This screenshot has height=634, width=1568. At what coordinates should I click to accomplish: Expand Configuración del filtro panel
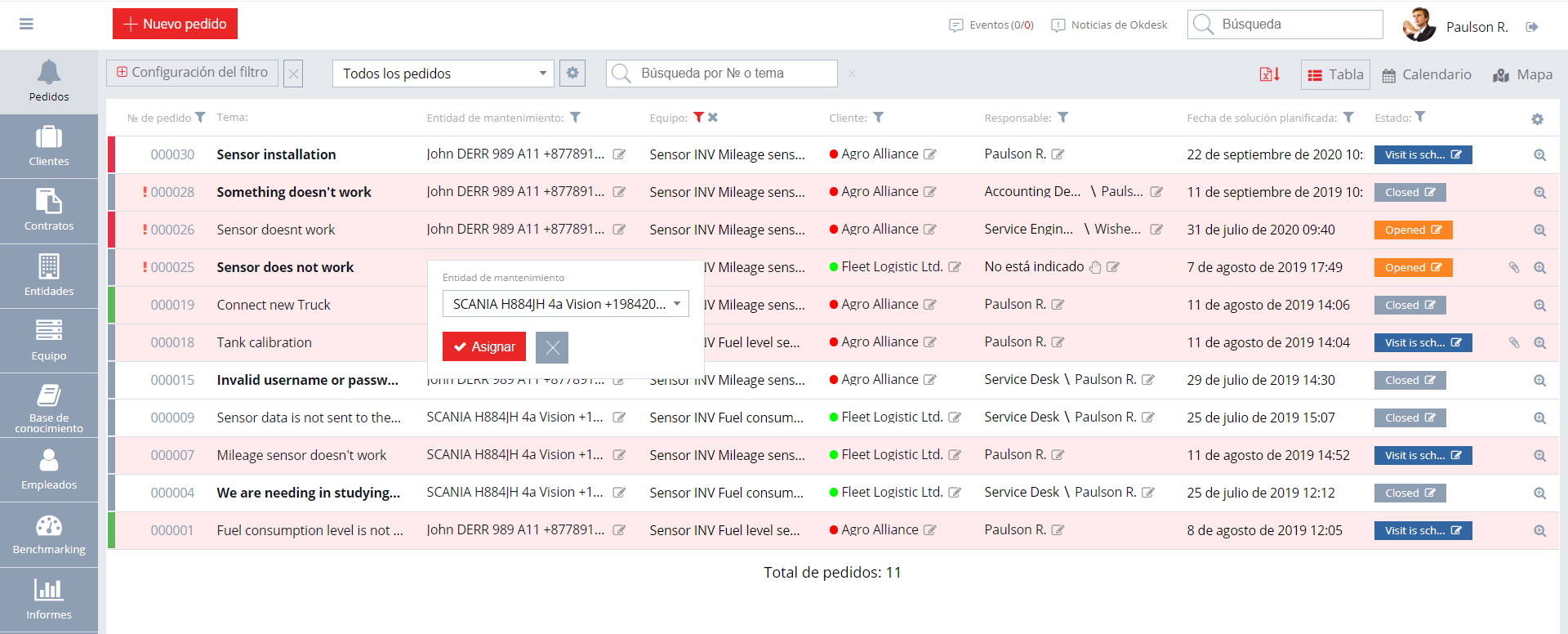[x=193, y=73]
